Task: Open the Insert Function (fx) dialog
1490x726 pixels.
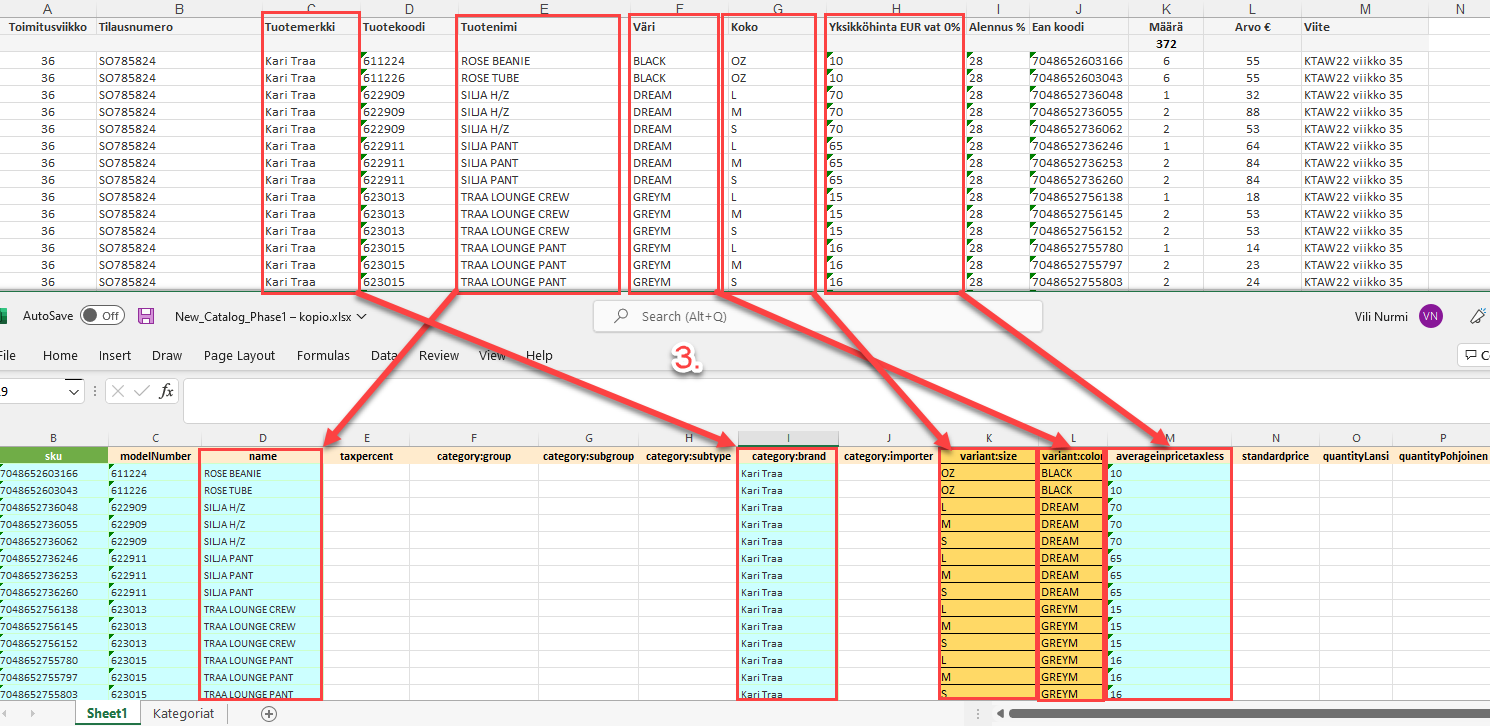Action: pos(166,390)
